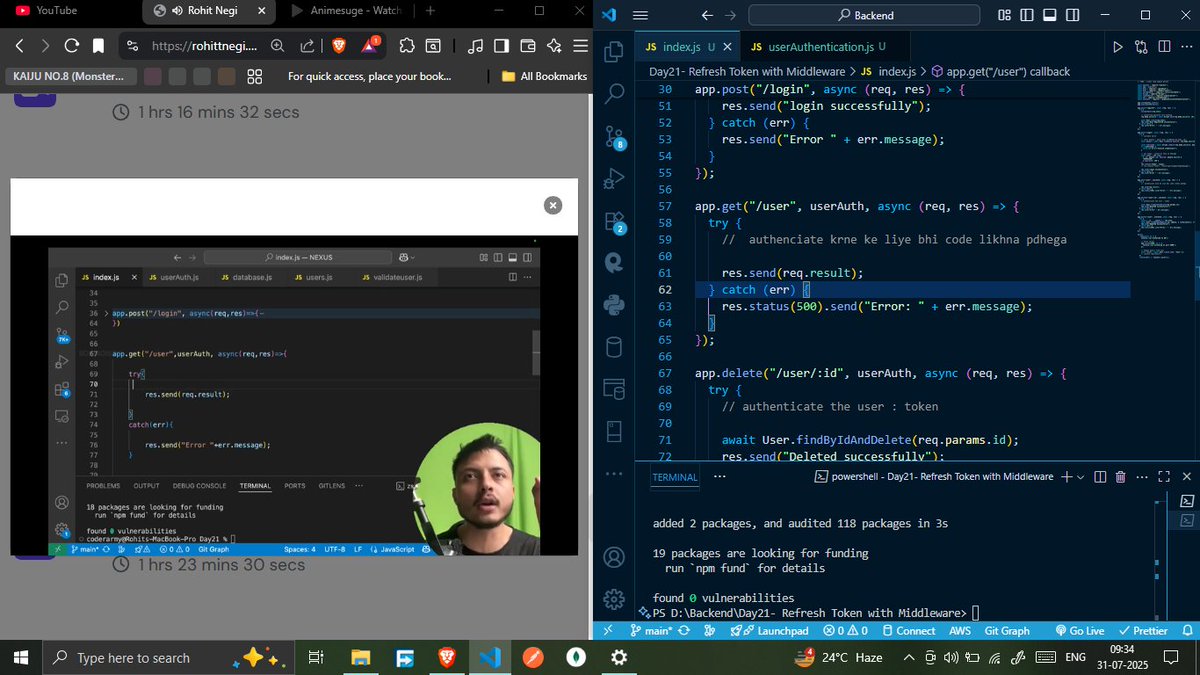The image size is (1200, 675).
Task: Kill terminal with the trash icon
Action: [x=1120, y=477]
